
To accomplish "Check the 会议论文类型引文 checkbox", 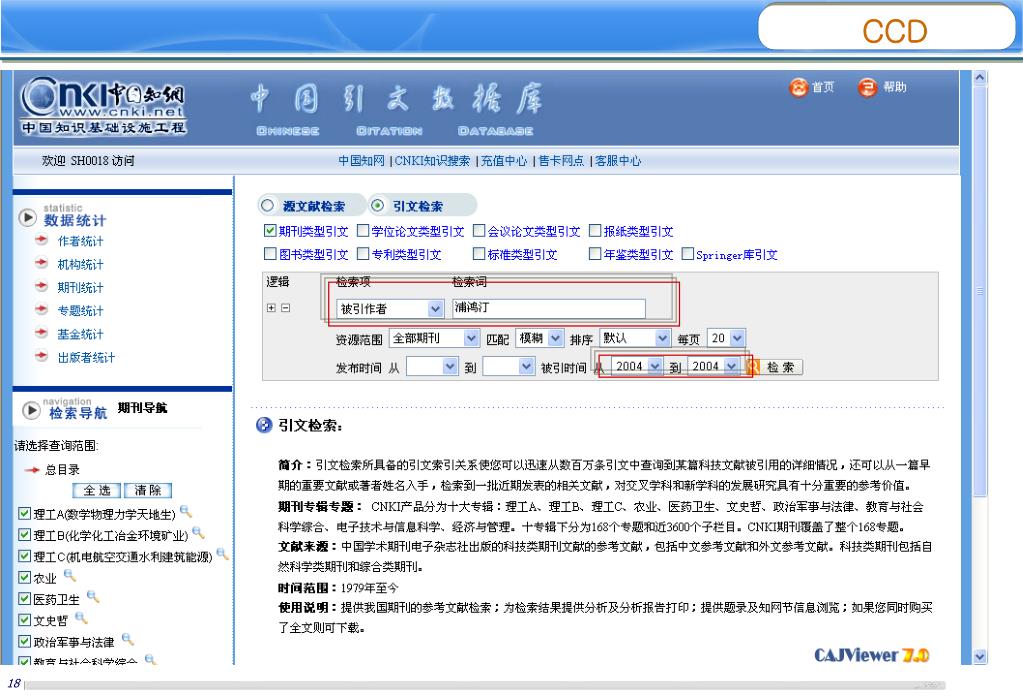I will 479,230.
